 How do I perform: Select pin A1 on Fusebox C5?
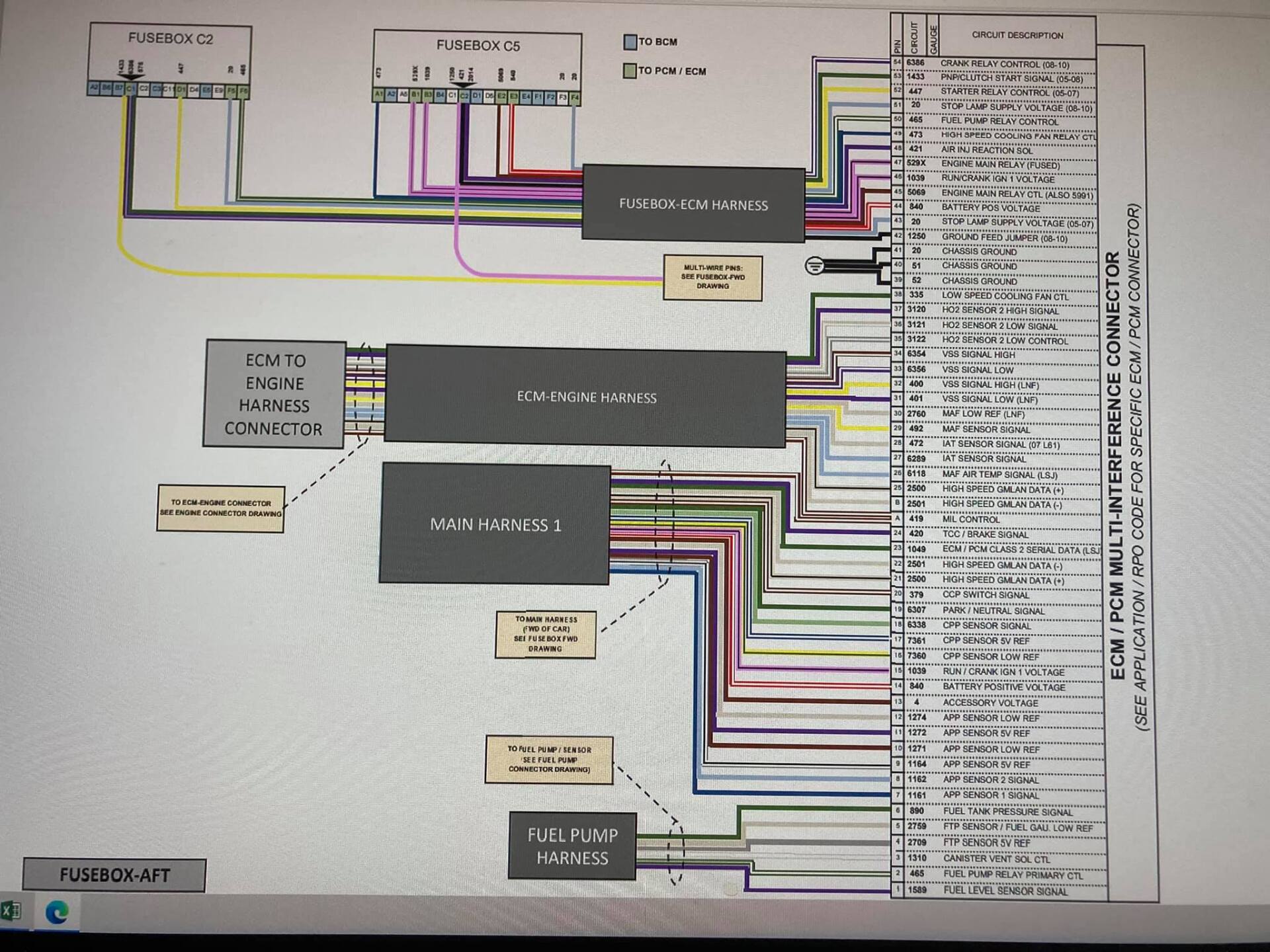pos(378,95)
